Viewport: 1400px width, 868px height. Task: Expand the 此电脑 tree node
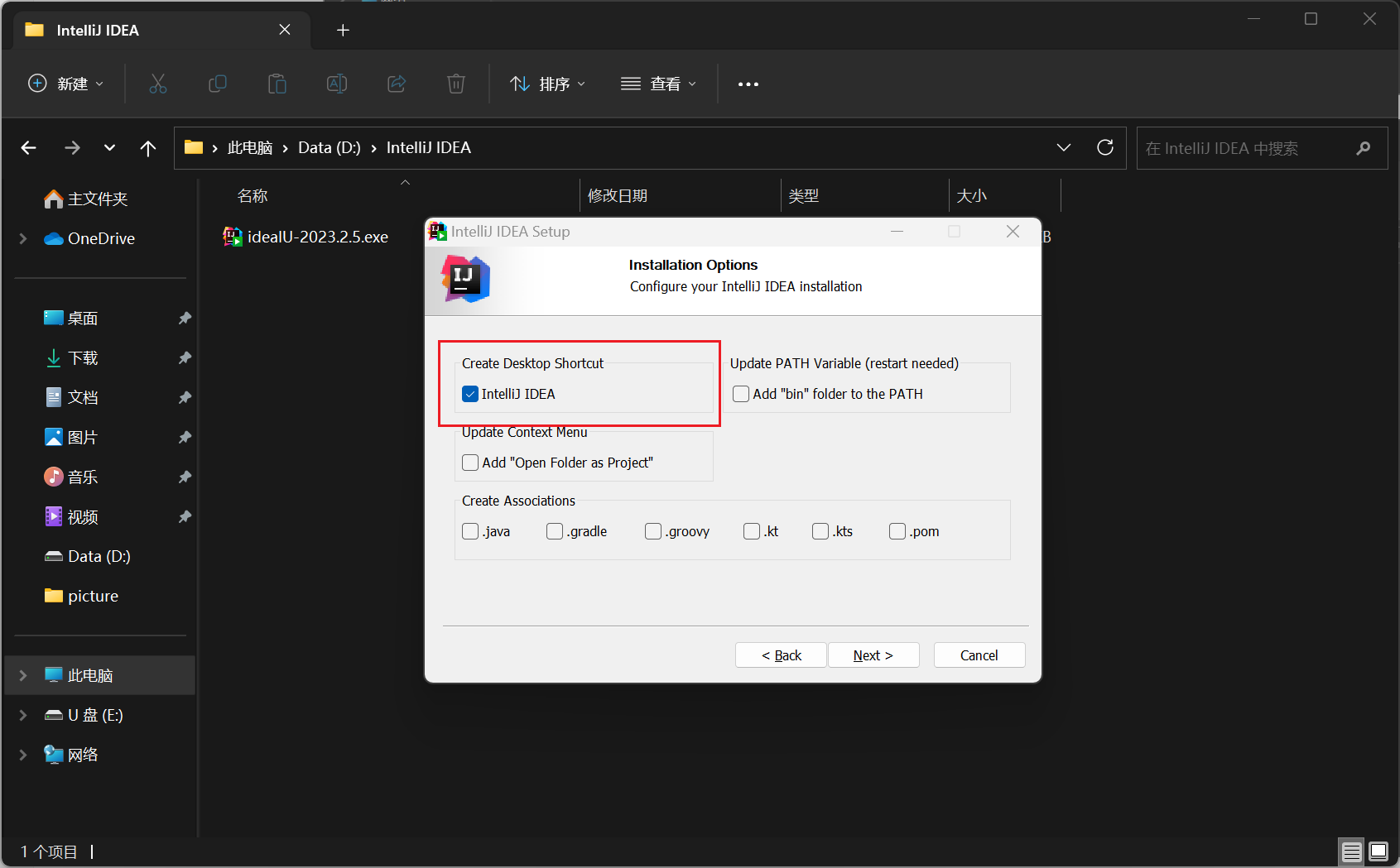pos(23,675)
